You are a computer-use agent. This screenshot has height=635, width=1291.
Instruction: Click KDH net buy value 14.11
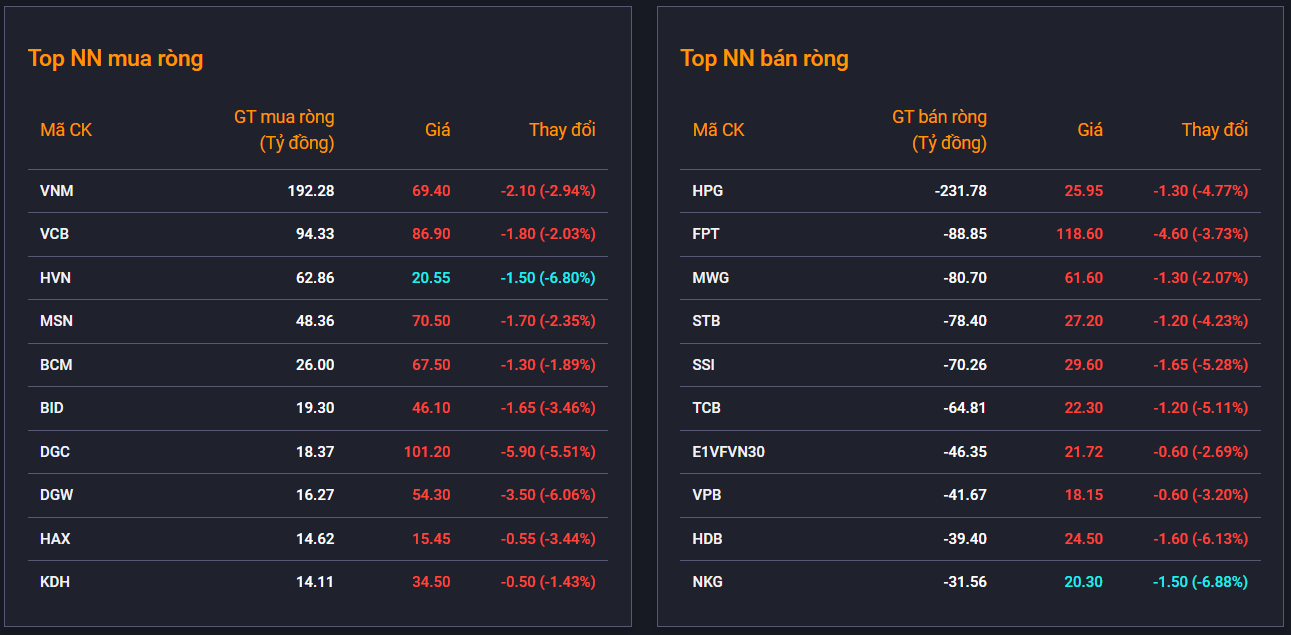tap(315, 582)
